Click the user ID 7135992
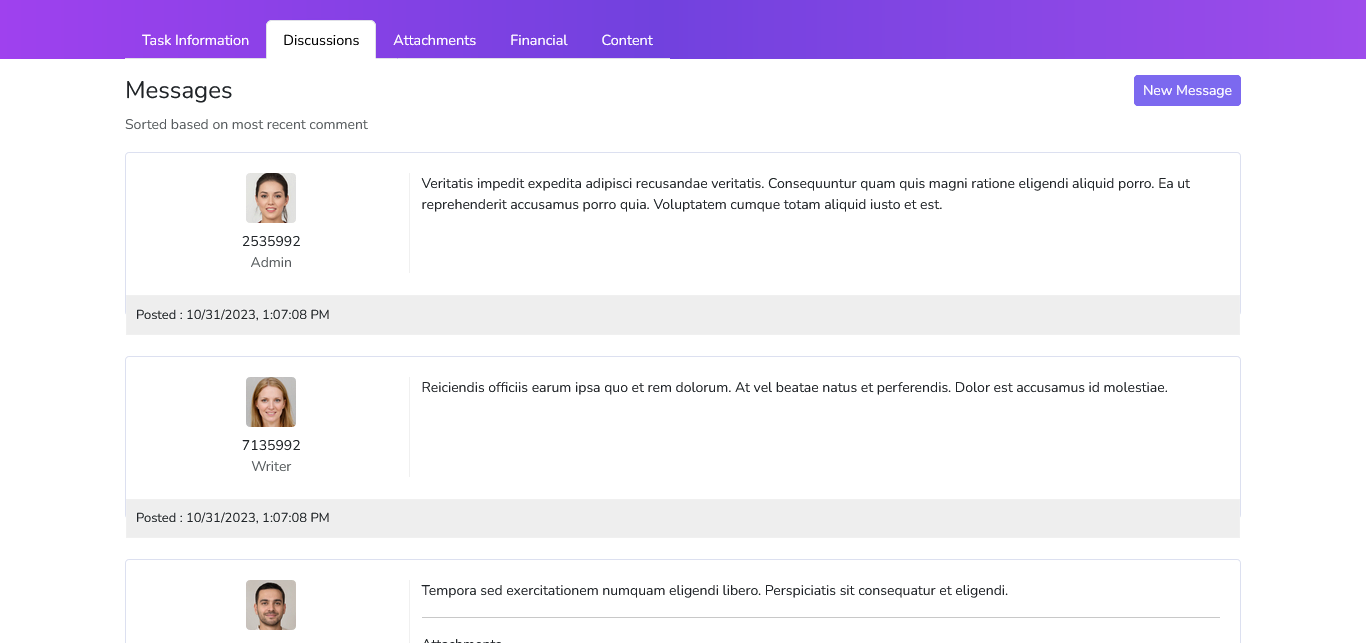The height and width of the screenshot is (643, 1366). coord(271,445)
